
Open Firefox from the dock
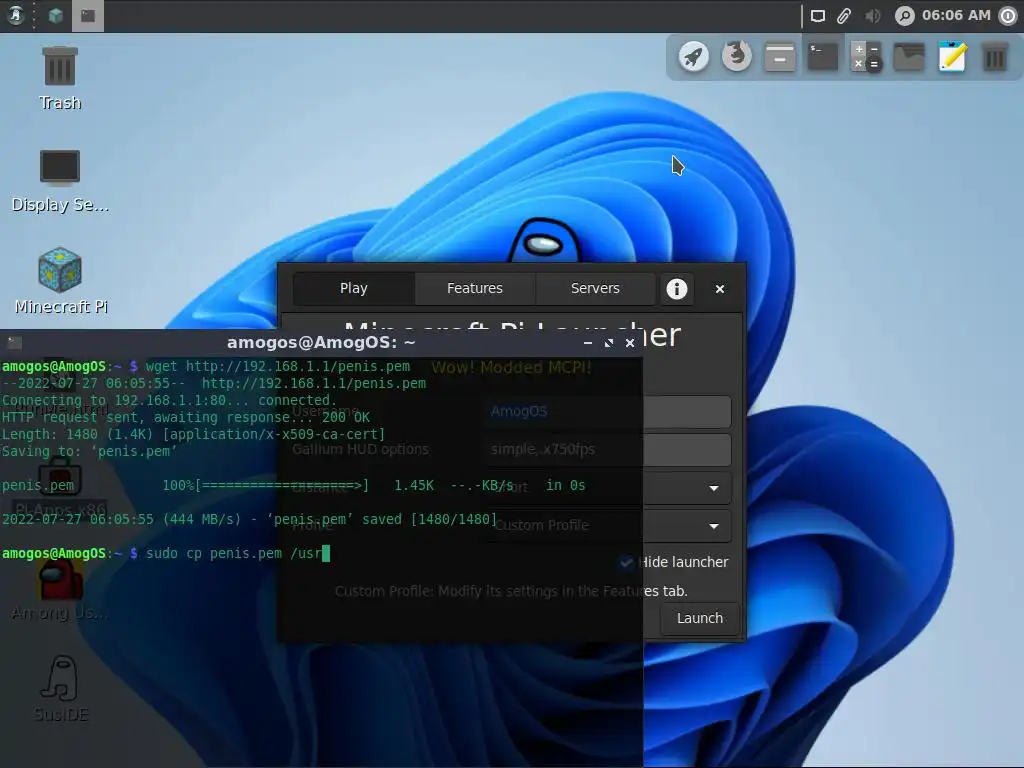point(737,57)
